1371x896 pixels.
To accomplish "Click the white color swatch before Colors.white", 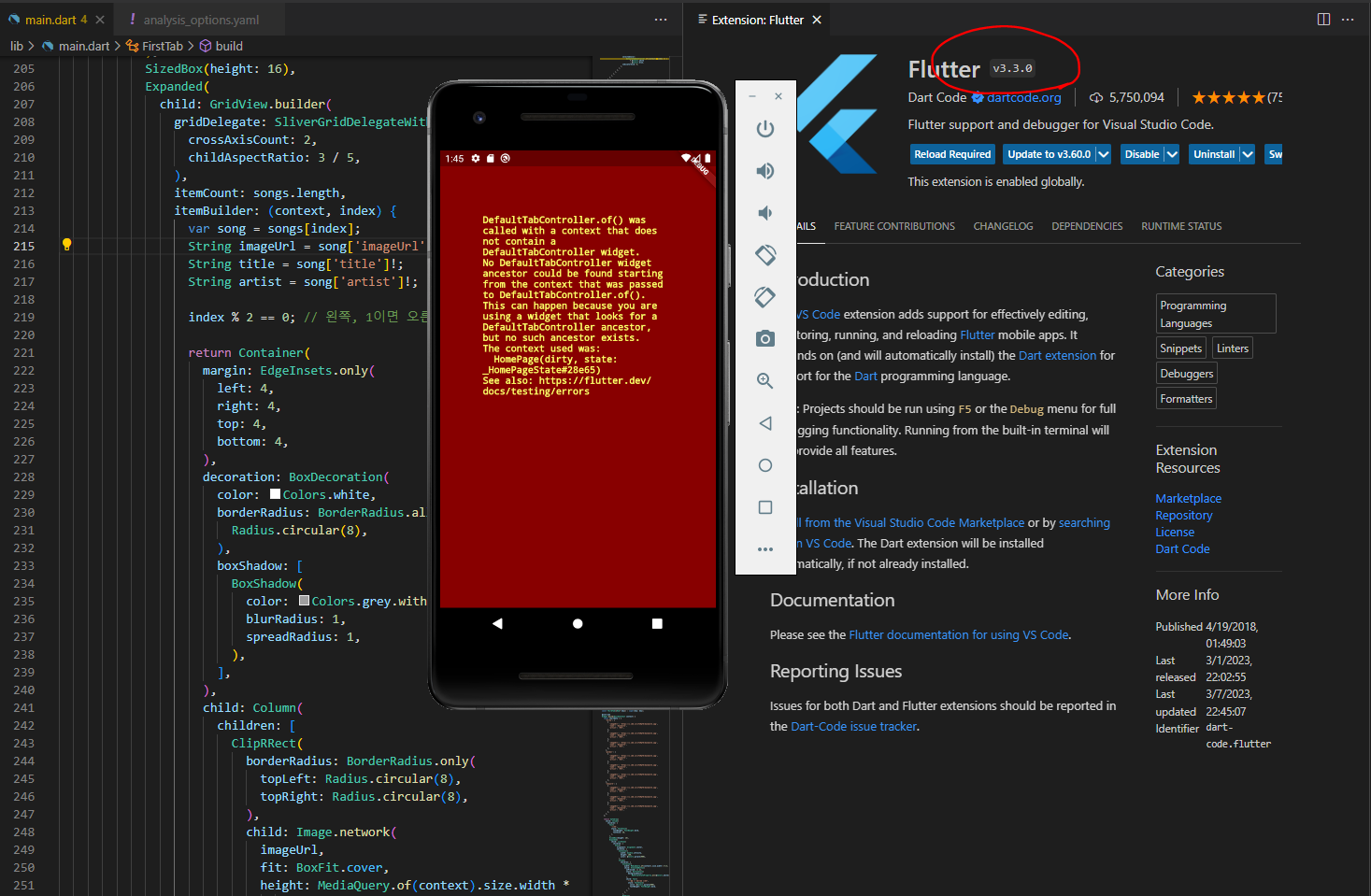I will 276,494.
